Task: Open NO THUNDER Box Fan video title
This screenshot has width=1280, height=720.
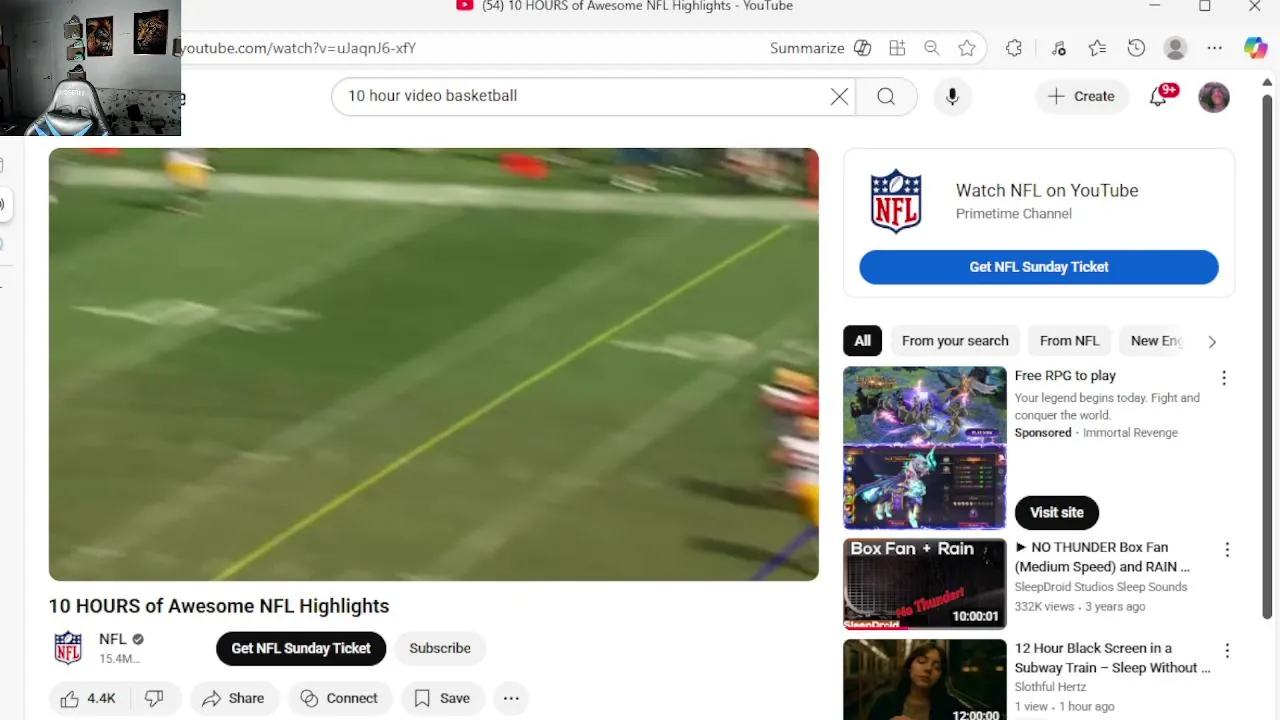Action: click(x=1102, y=557)
